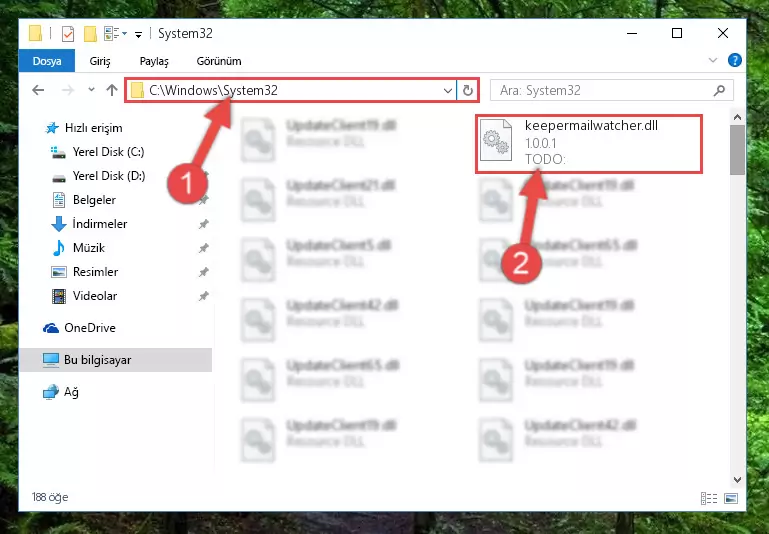Open Customize Quick Access Toolbar dropdown
769x534 pixels.
point(138,34)
